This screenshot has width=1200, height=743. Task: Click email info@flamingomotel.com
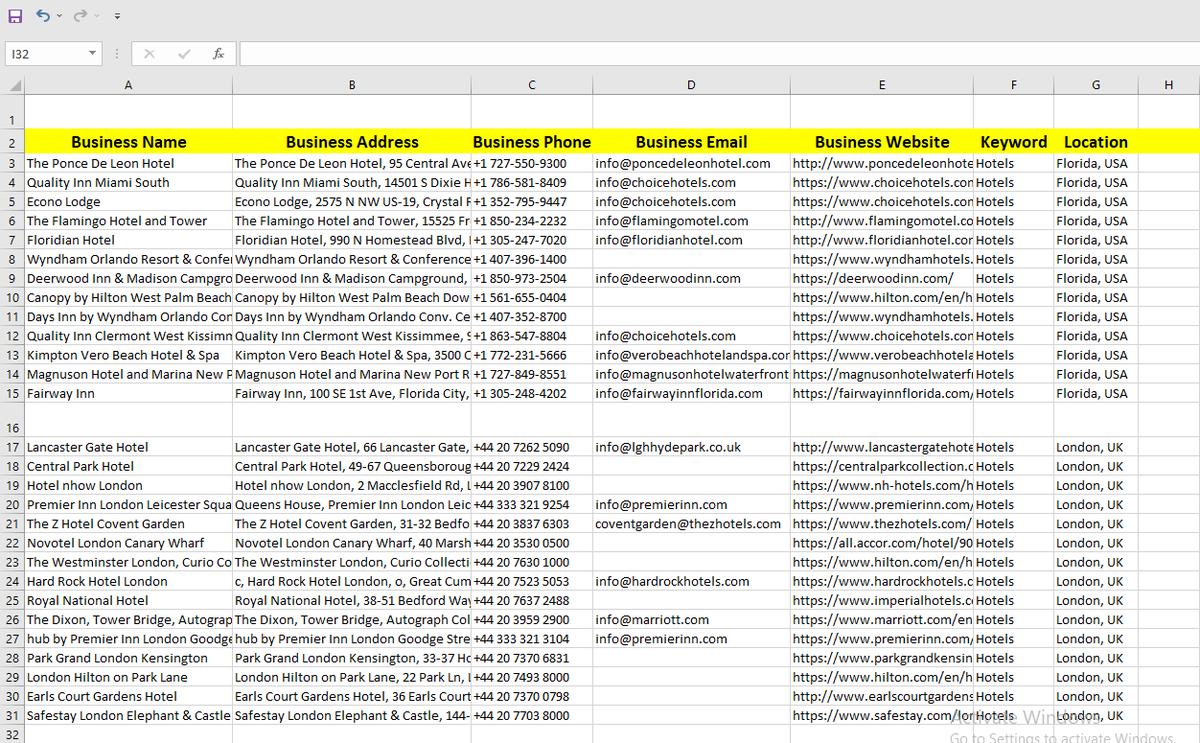coord(691,221)
